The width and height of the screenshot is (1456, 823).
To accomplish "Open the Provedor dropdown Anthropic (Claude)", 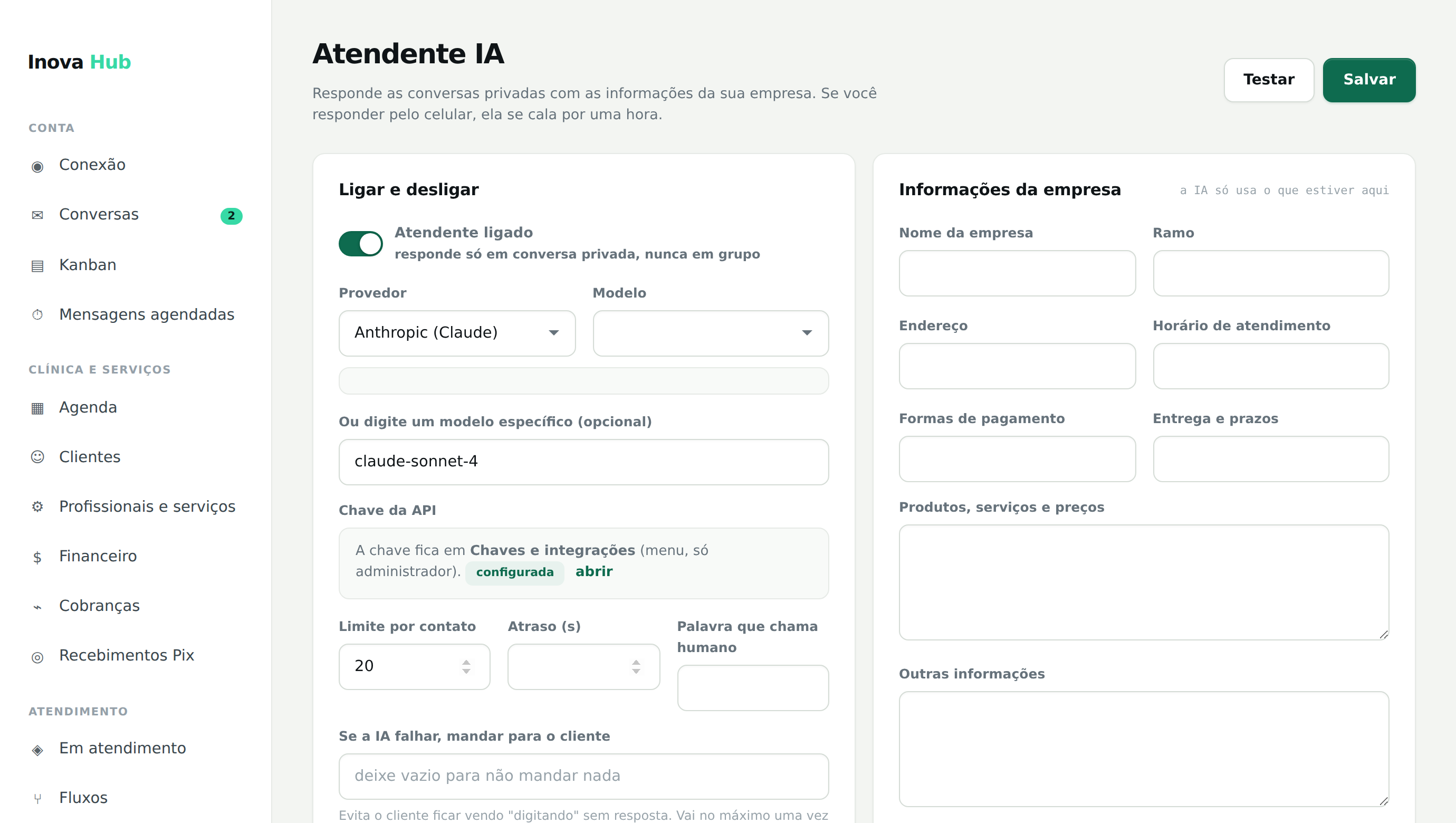I will pyautogui.click(x=457, y=333).
